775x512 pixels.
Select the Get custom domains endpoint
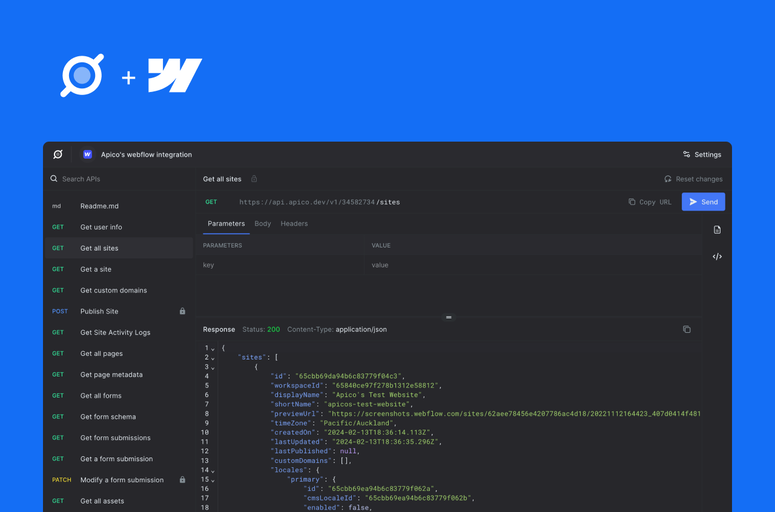coord(119,290)
